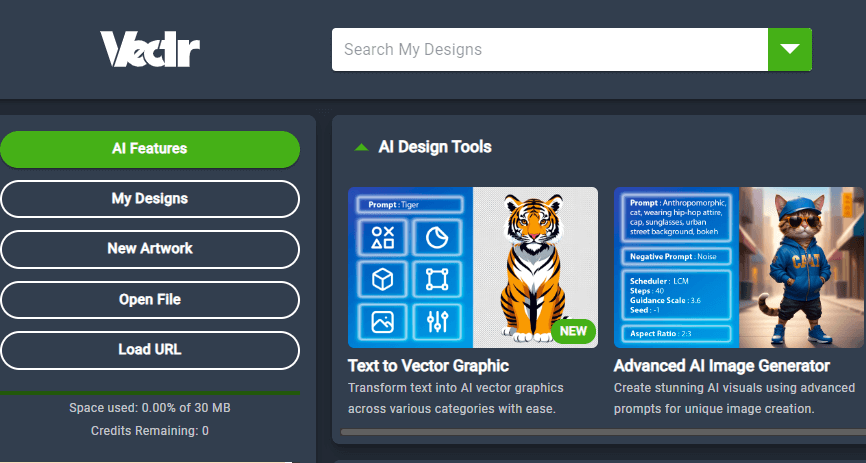866x463 pixels.
Task: Click the picture icon in tiger card
Action: click(382, 321)
